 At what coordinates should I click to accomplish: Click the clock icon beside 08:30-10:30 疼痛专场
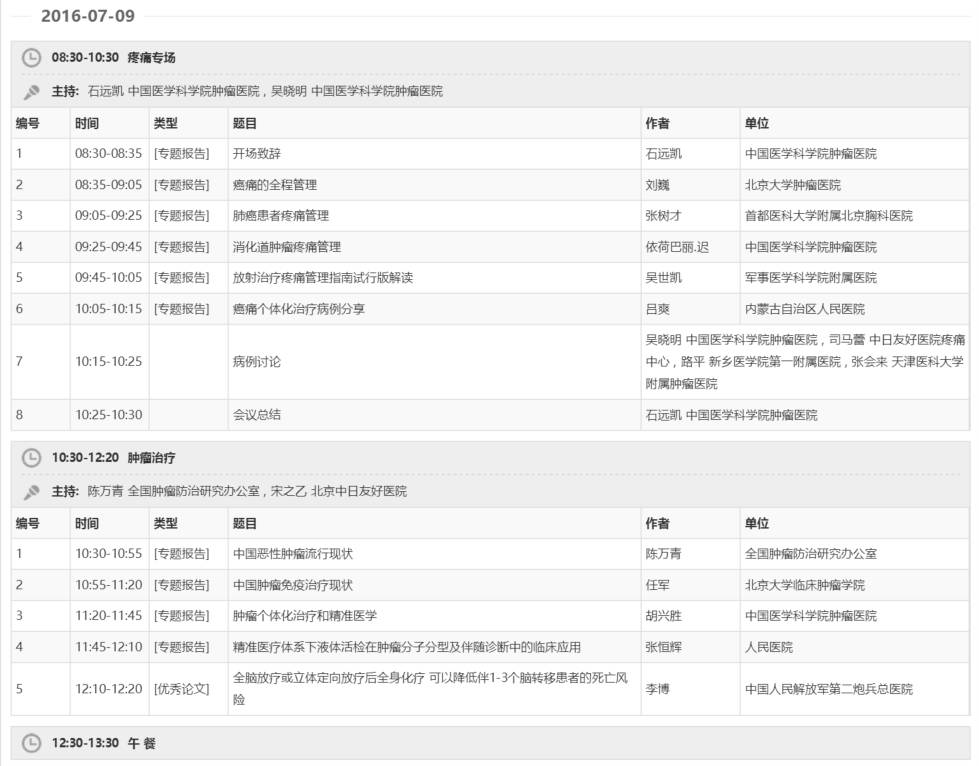31,57
